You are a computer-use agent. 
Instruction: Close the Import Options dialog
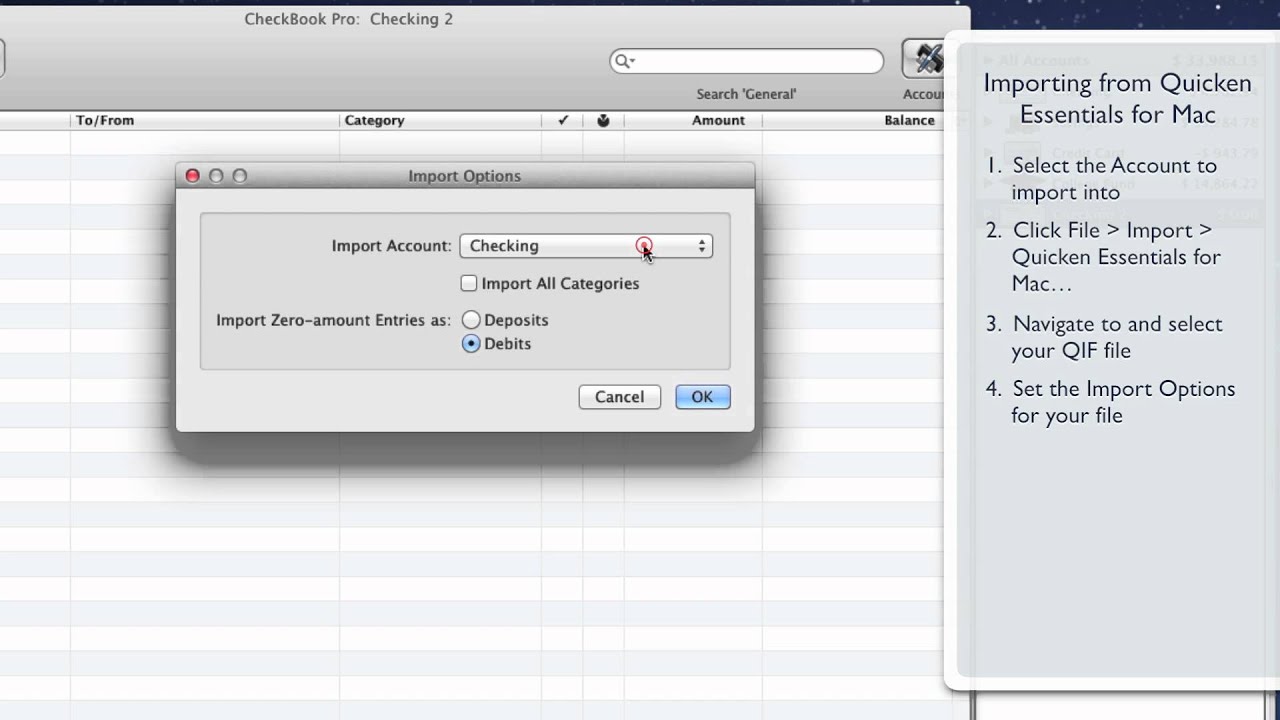pos(193,176)
